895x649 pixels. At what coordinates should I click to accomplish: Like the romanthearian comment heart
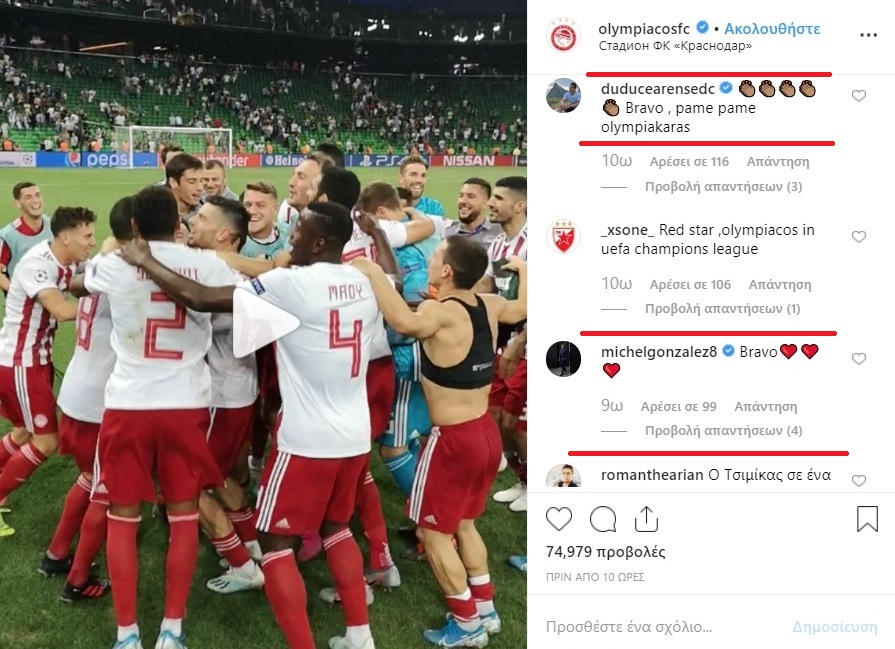tap(859, 481)
